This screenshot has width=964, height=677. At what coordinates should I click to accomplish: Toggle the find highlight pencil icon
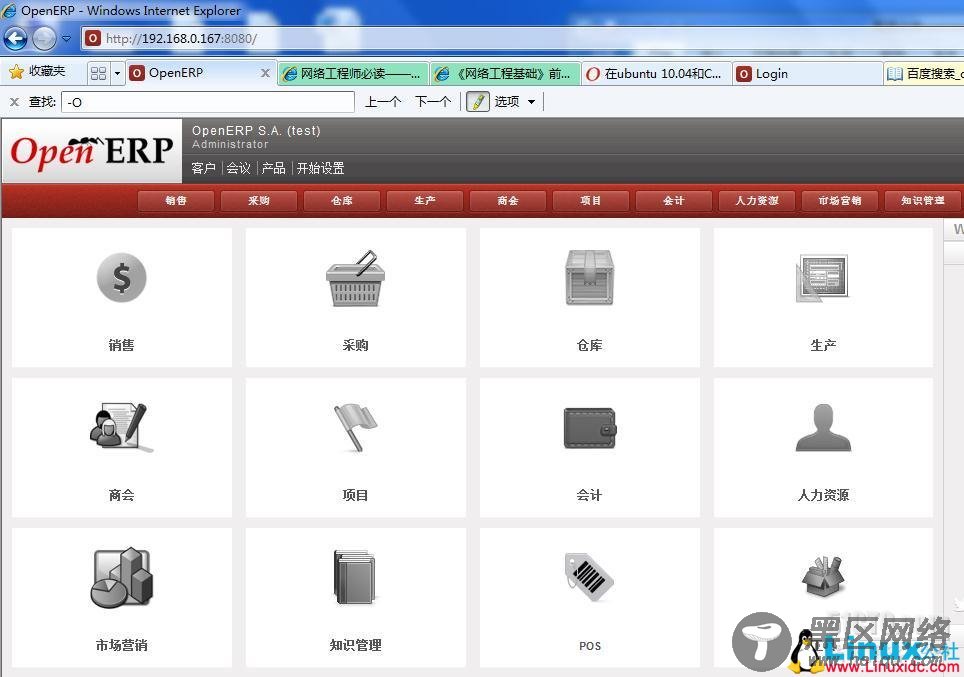[x=478, y=101]
